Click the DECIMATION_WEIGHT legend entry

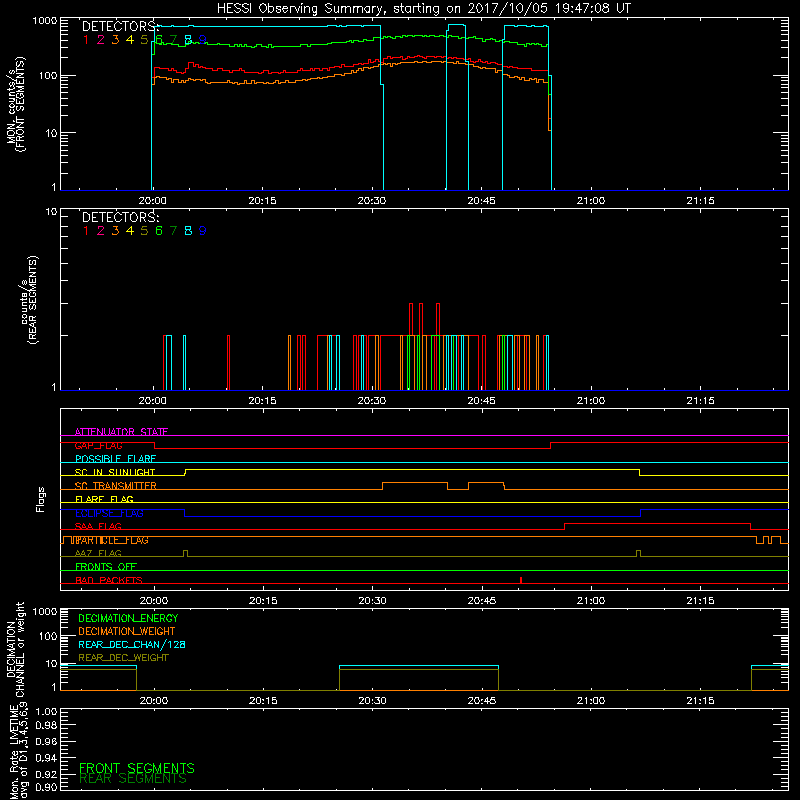coord(127,631)
